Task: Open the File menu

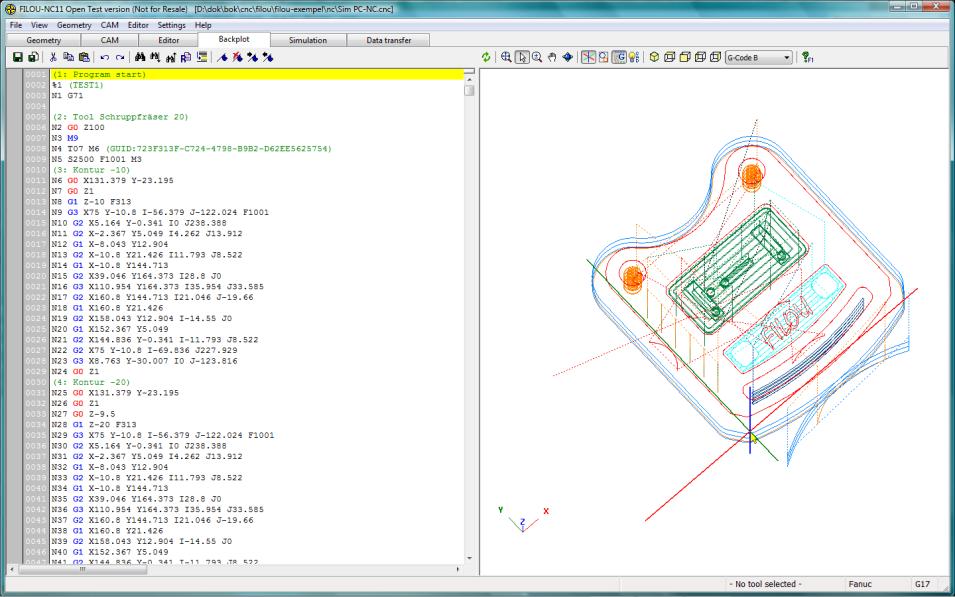Action: [x=16, y=25]
